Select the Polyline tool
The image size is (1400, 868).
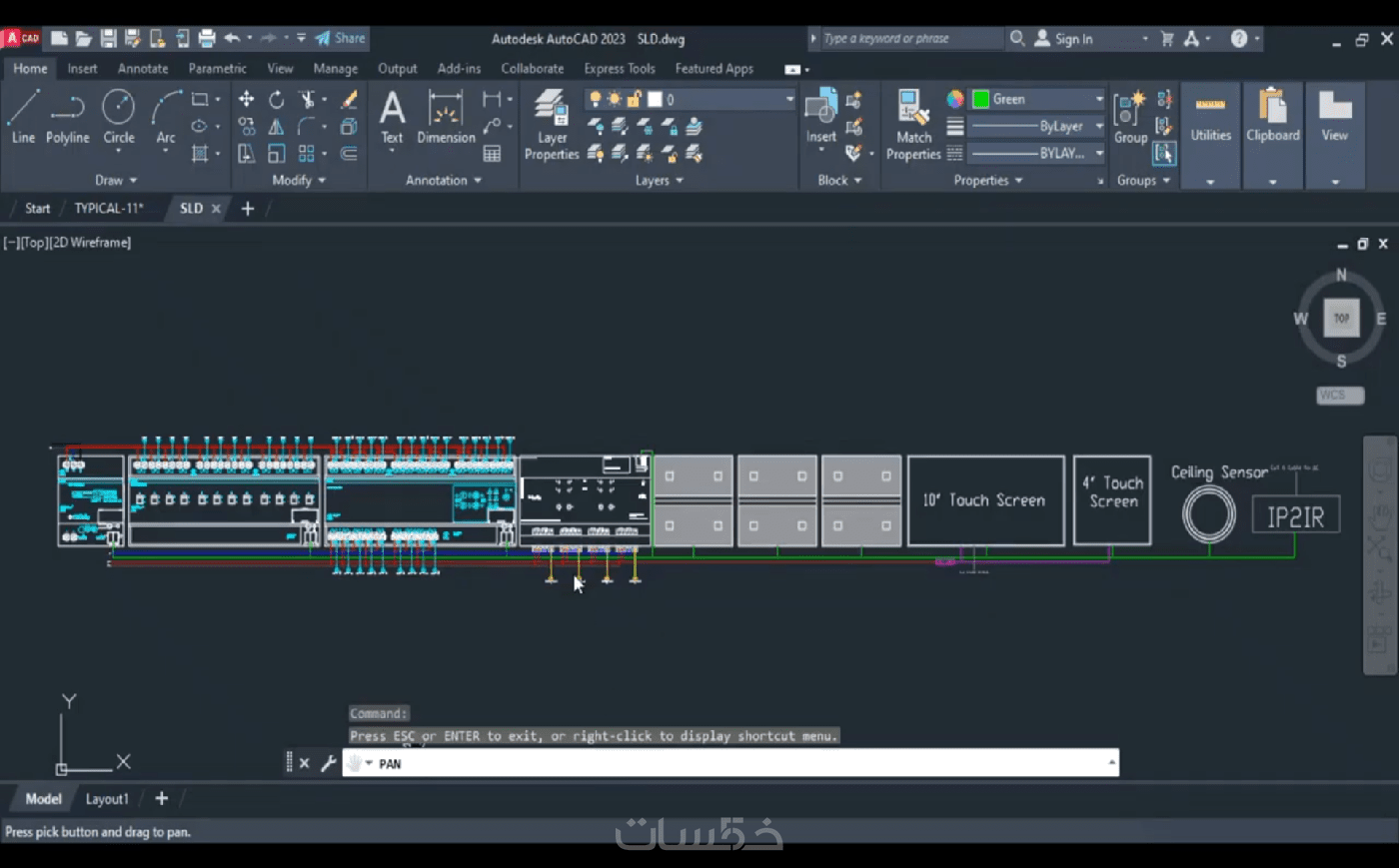(x=67, y=117)
